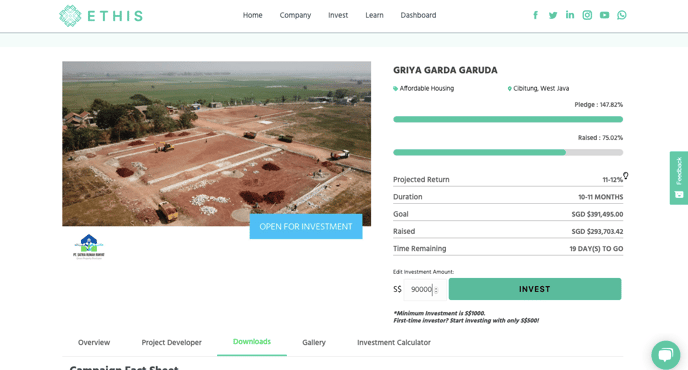Click the 11-12% projected return value
Image resolution: width=688 pixels, height=370 pixels.
coord(613,180)
